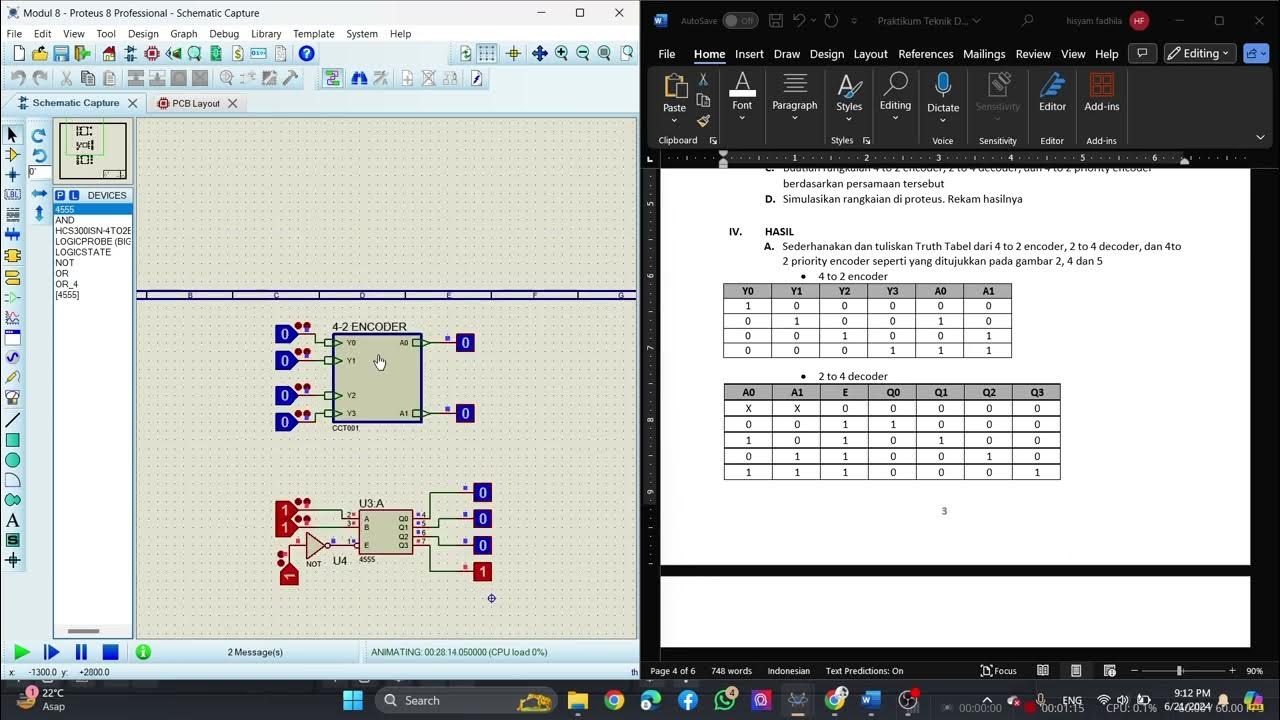Click the P pick-devices button
This screenshot has height=720, width=1280.
tap(60, 195)
